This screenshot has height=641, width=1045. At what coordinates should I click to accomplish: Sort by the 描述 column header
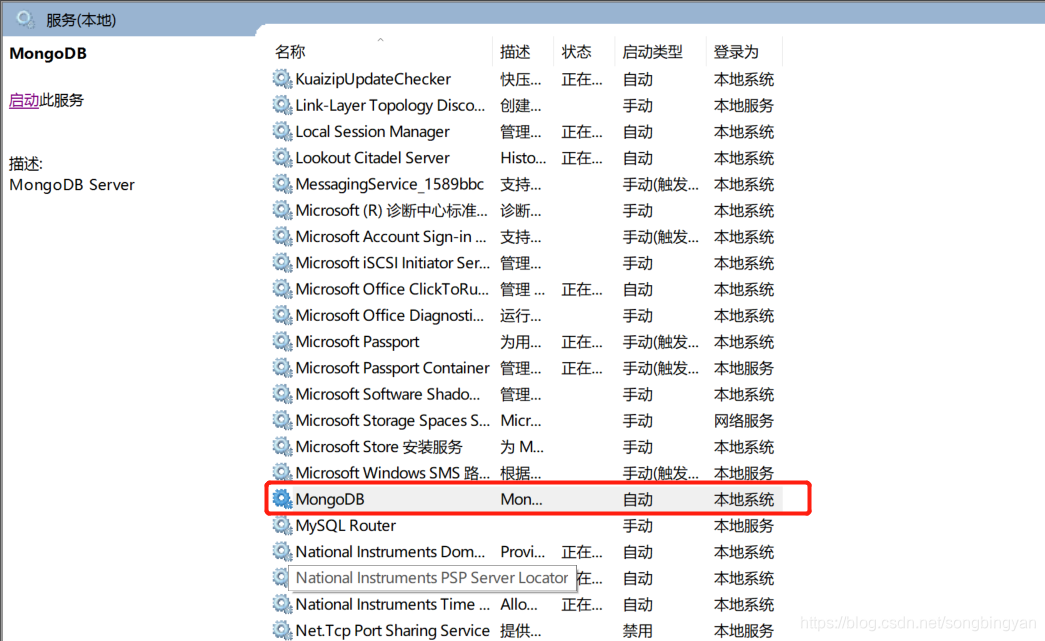[x=515, y=51]
